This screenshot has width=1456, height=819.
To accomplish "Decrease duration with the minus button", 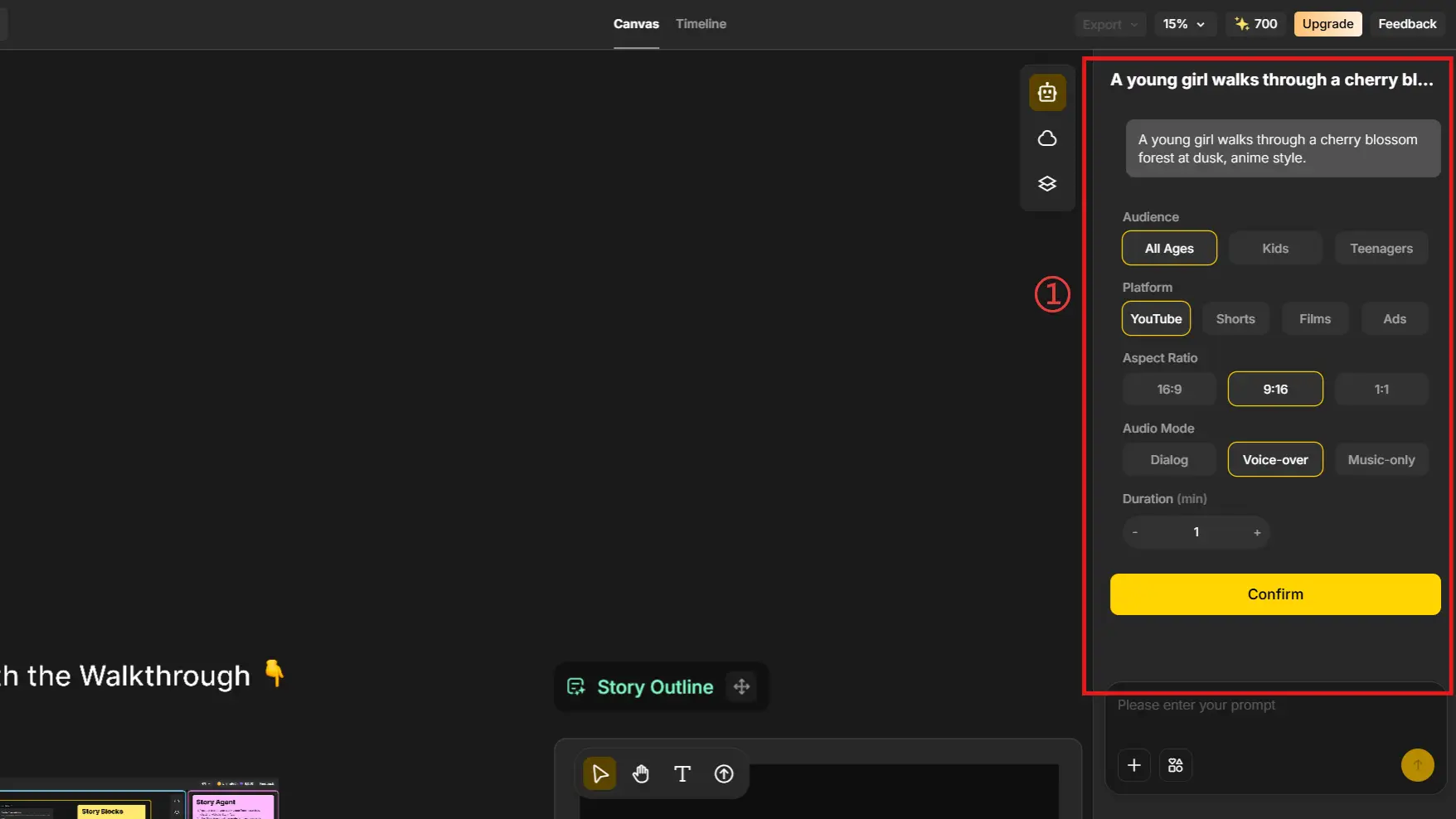I will tap(1135, 532).
